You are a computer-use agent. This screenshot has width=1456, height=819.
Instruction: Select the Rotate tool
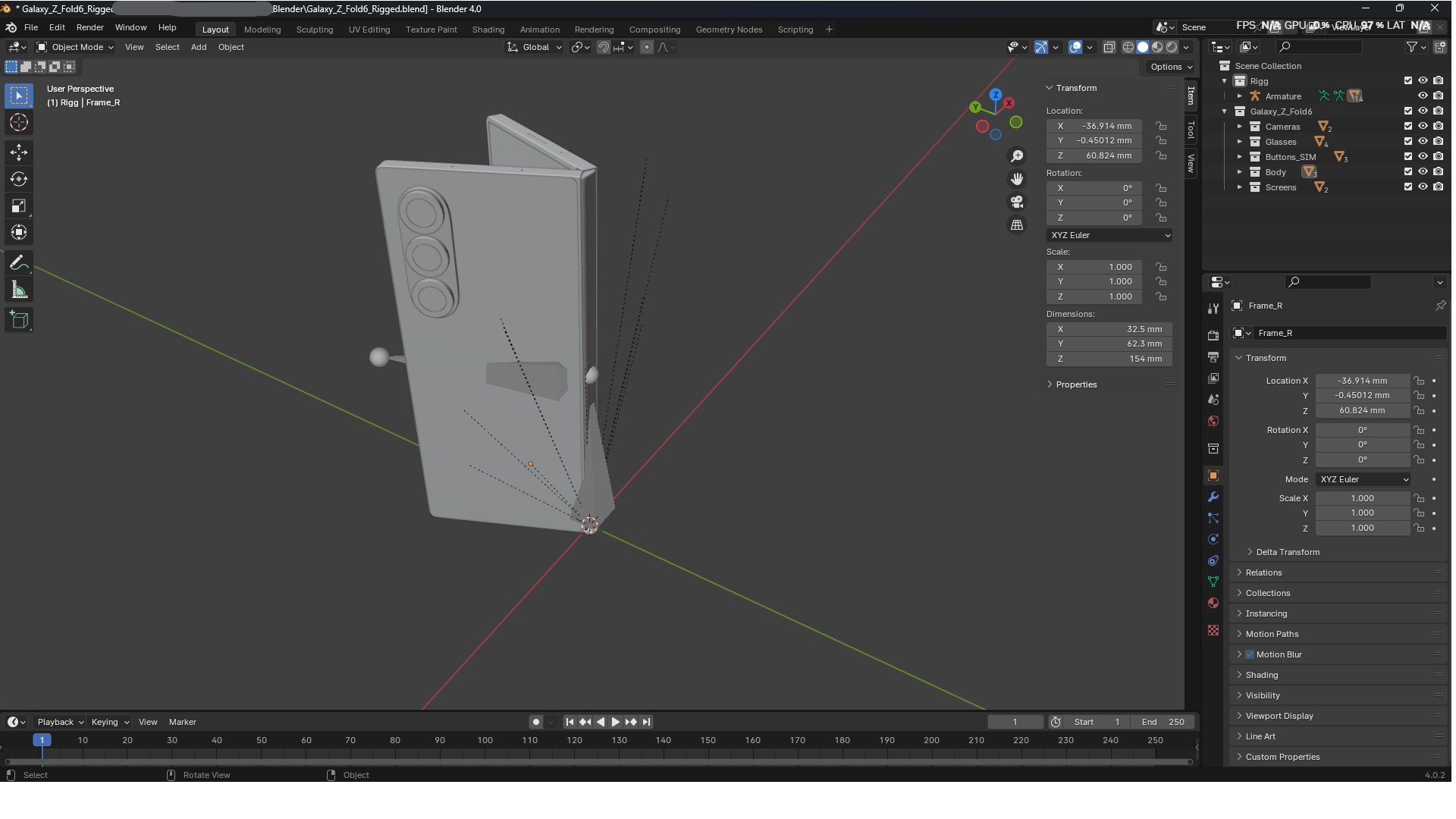(19, 179)
